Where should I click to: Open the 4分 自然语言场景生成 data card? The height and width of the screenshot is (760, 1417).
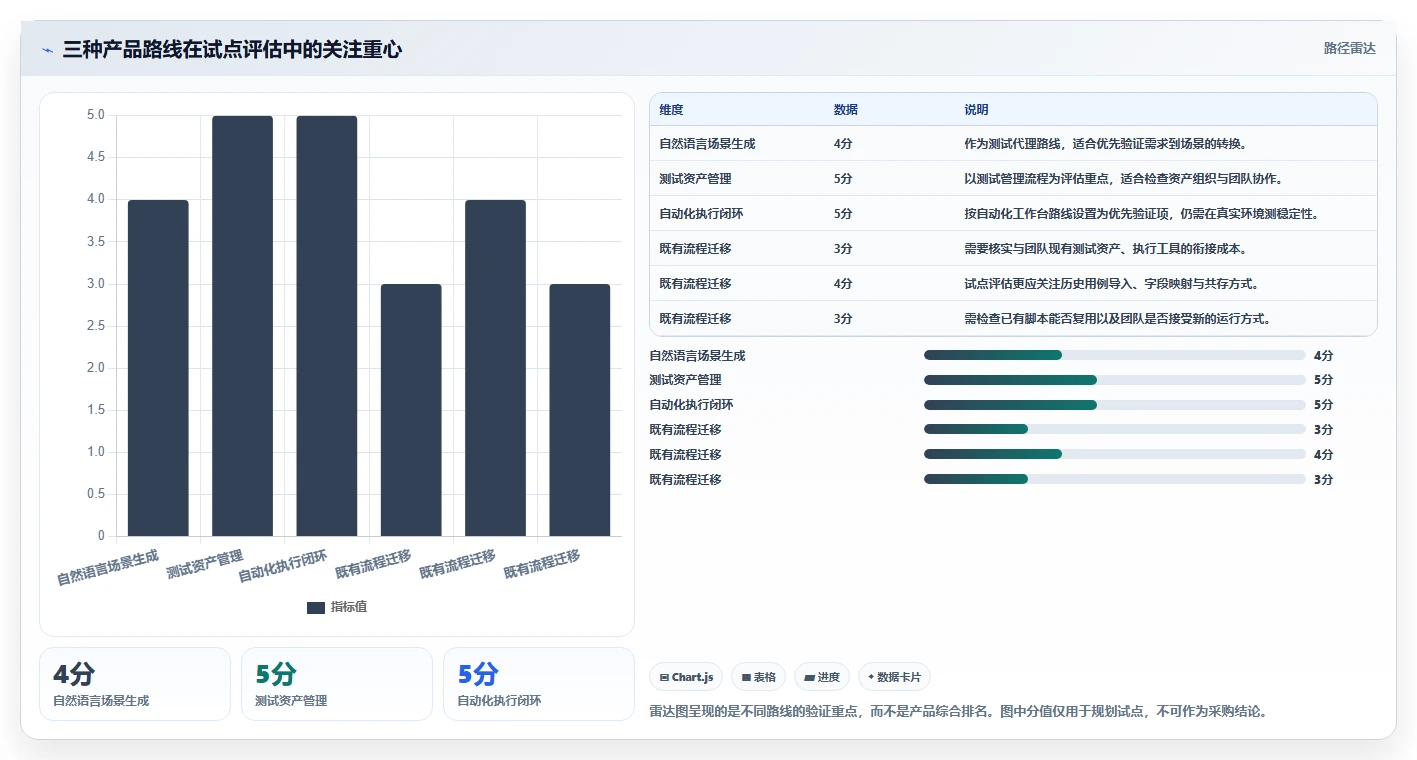135,684
